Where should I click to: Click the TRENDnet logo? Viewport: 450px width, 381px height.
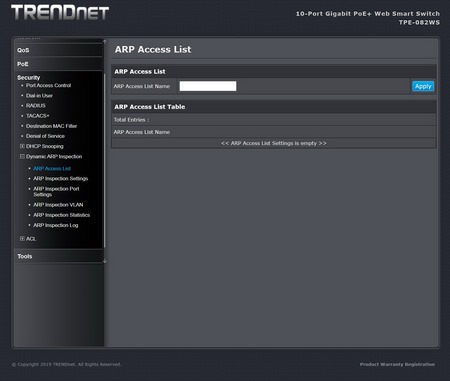[60, 12]
